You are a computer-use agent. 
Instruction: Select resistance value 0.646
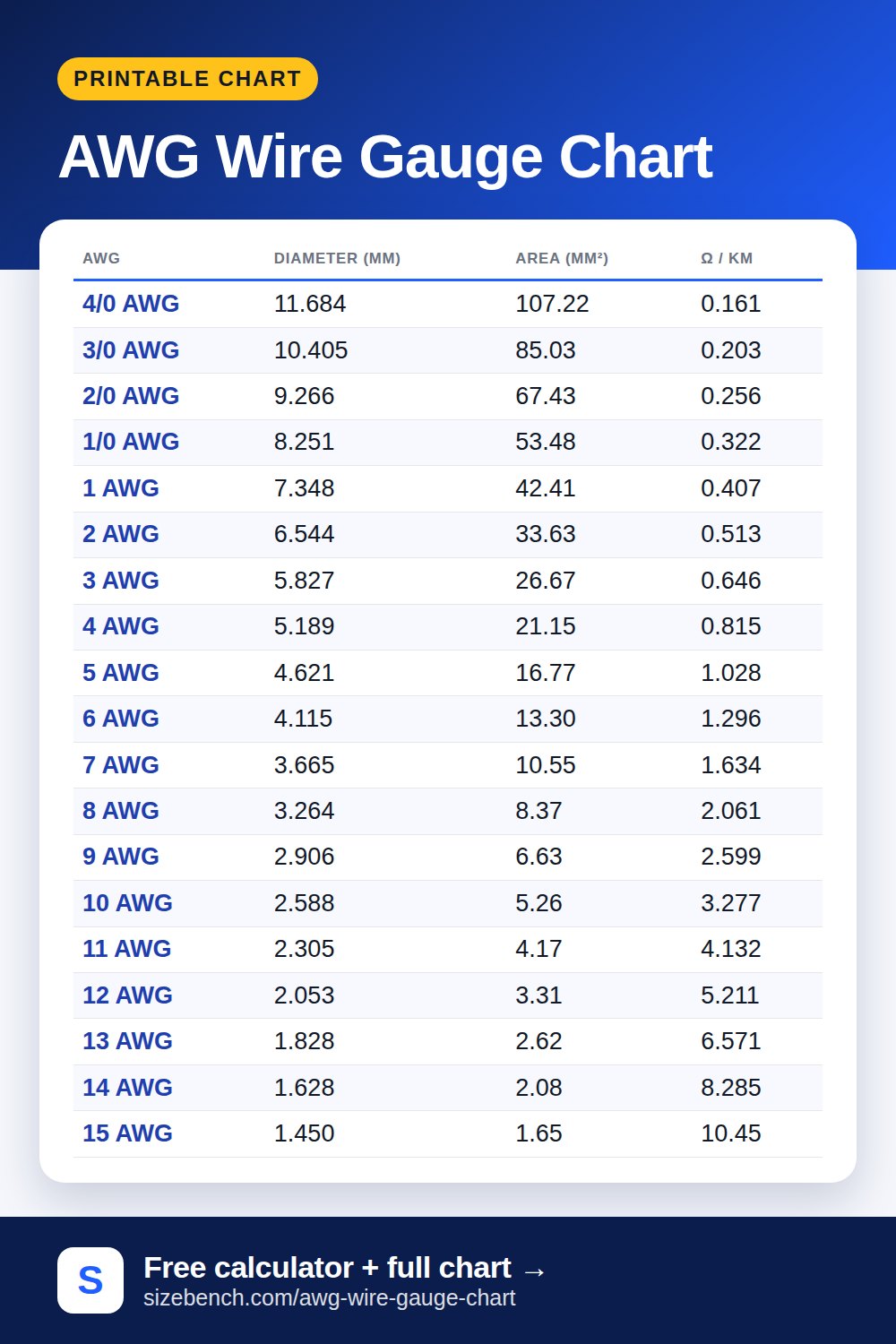click(731, 581)
